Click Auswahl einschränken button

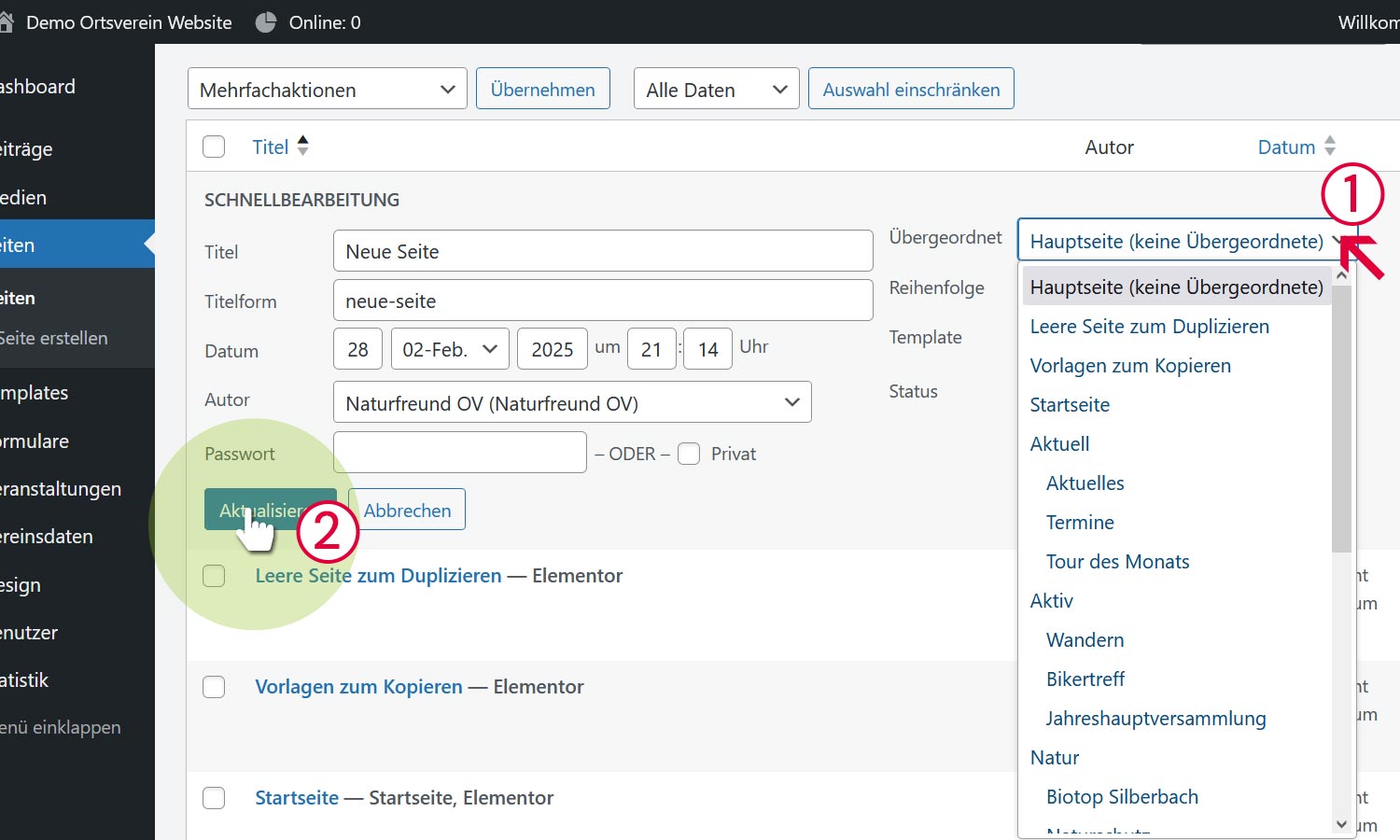(x=911, y=89)
